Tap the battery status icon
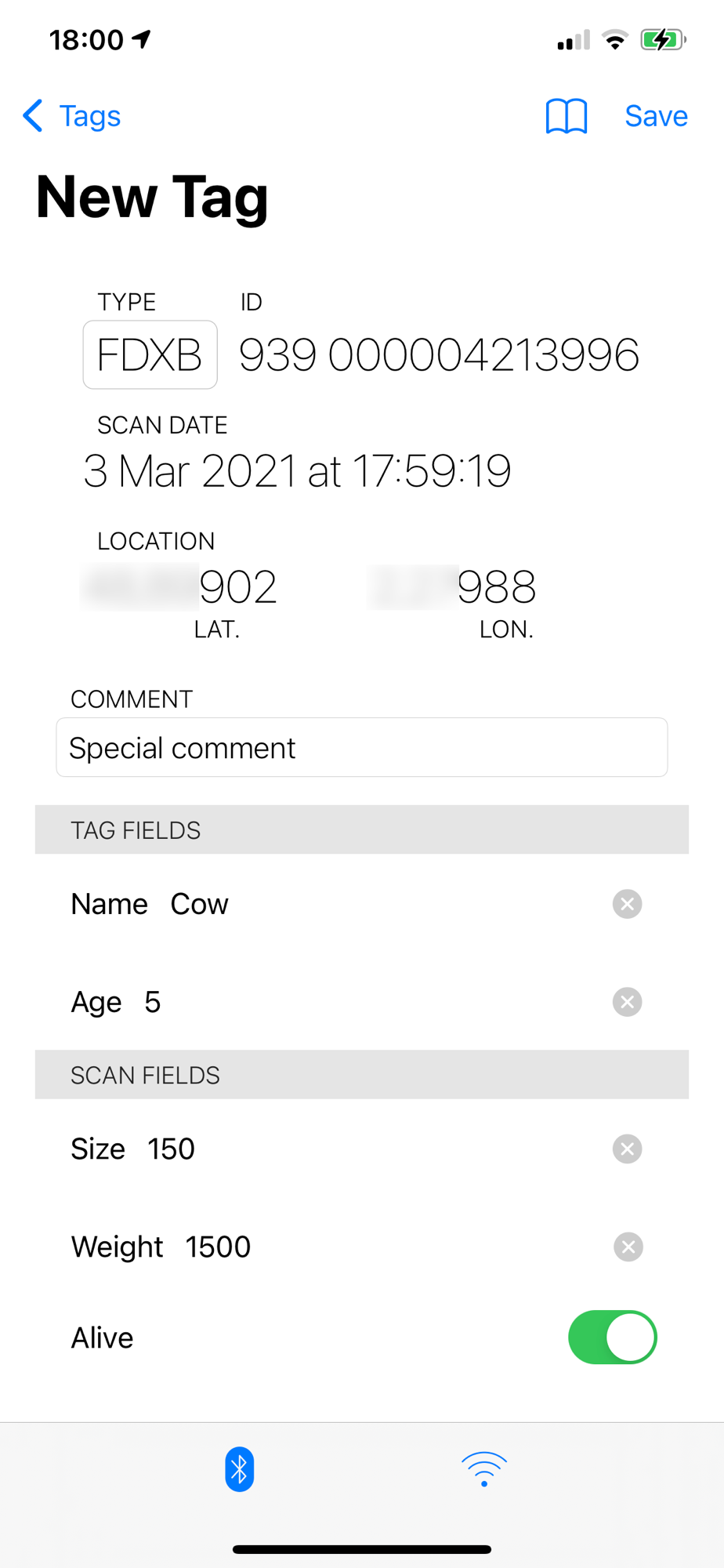 tap(663, 39)
